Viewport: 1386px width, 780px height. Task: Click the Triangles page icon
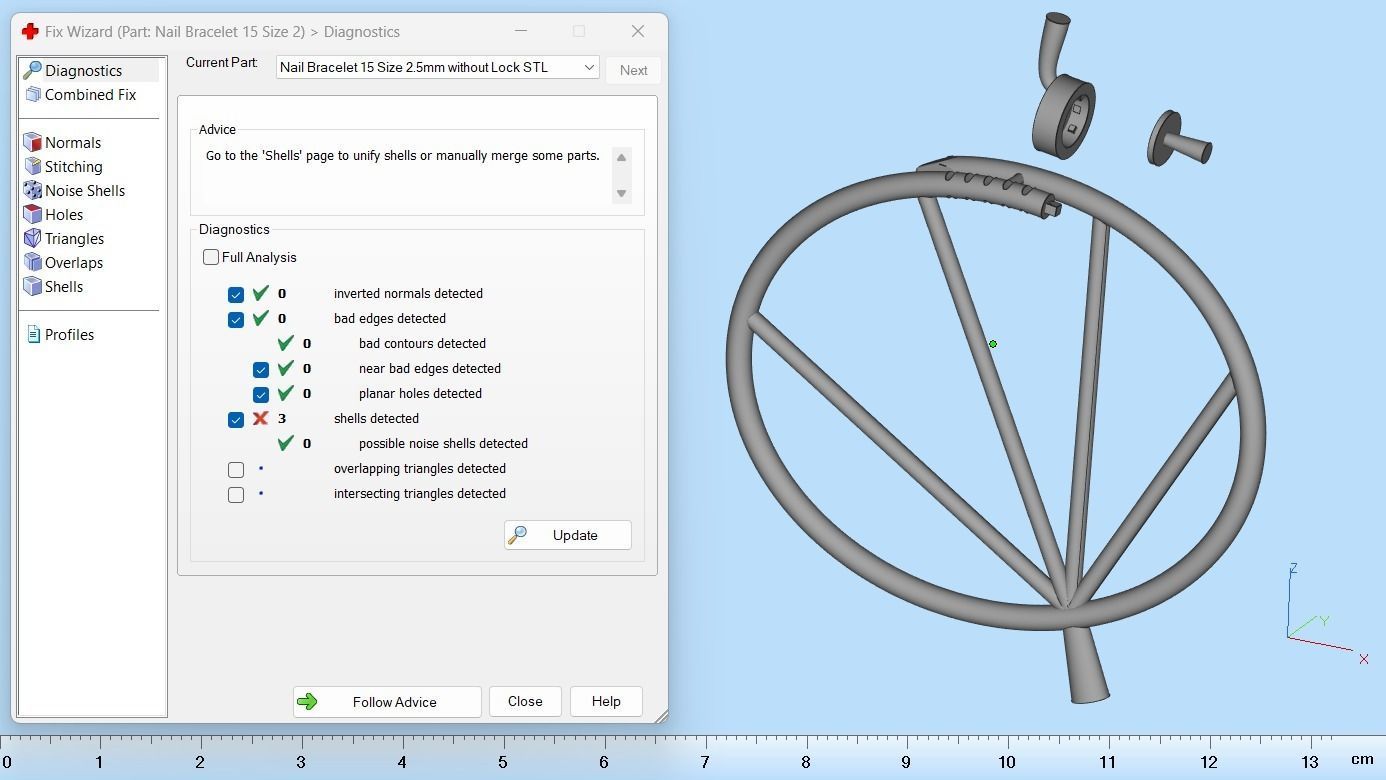pyautogui.click(x=32, y=238)
